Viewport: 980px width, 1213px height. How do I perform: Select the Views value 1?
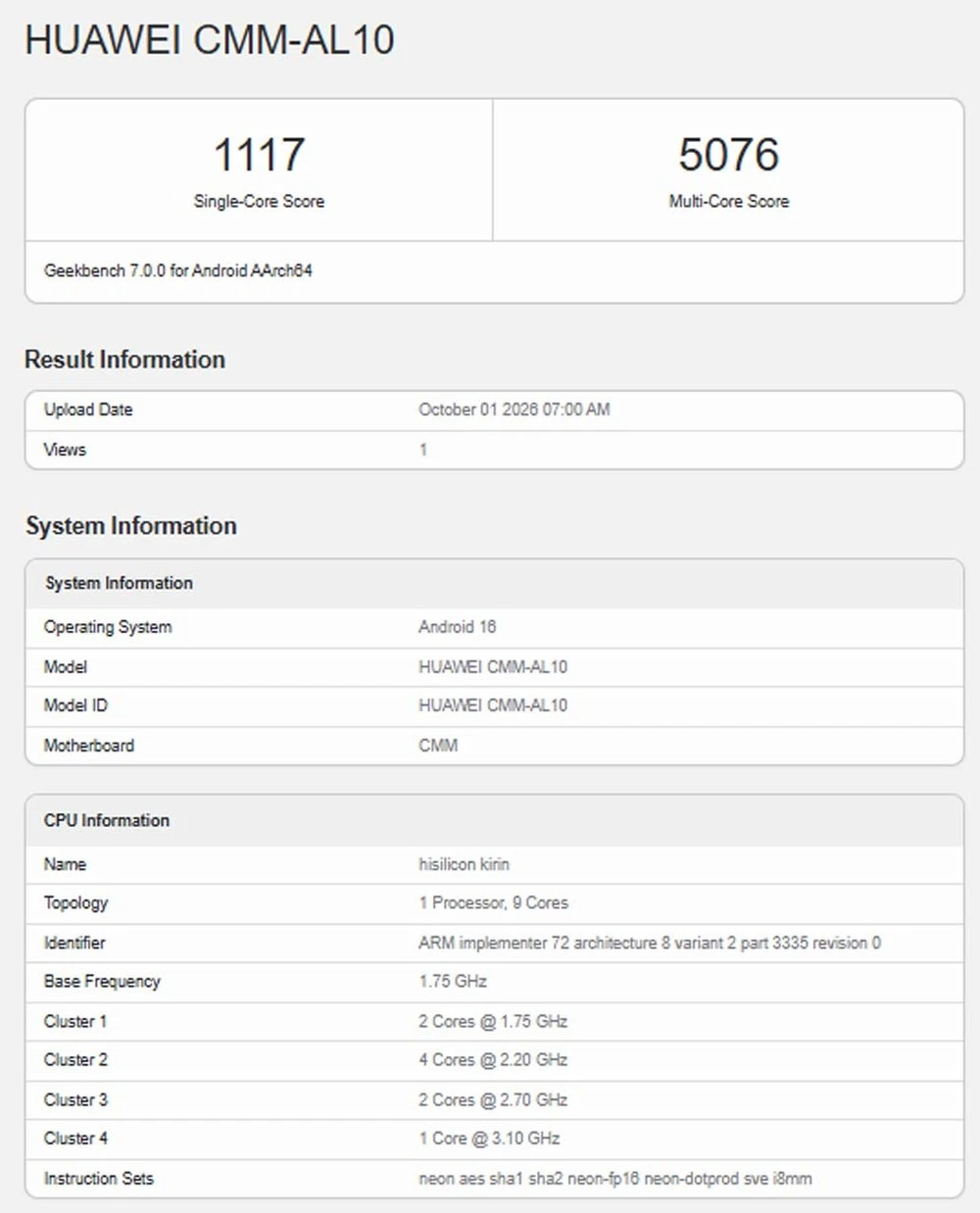point(422,450)
